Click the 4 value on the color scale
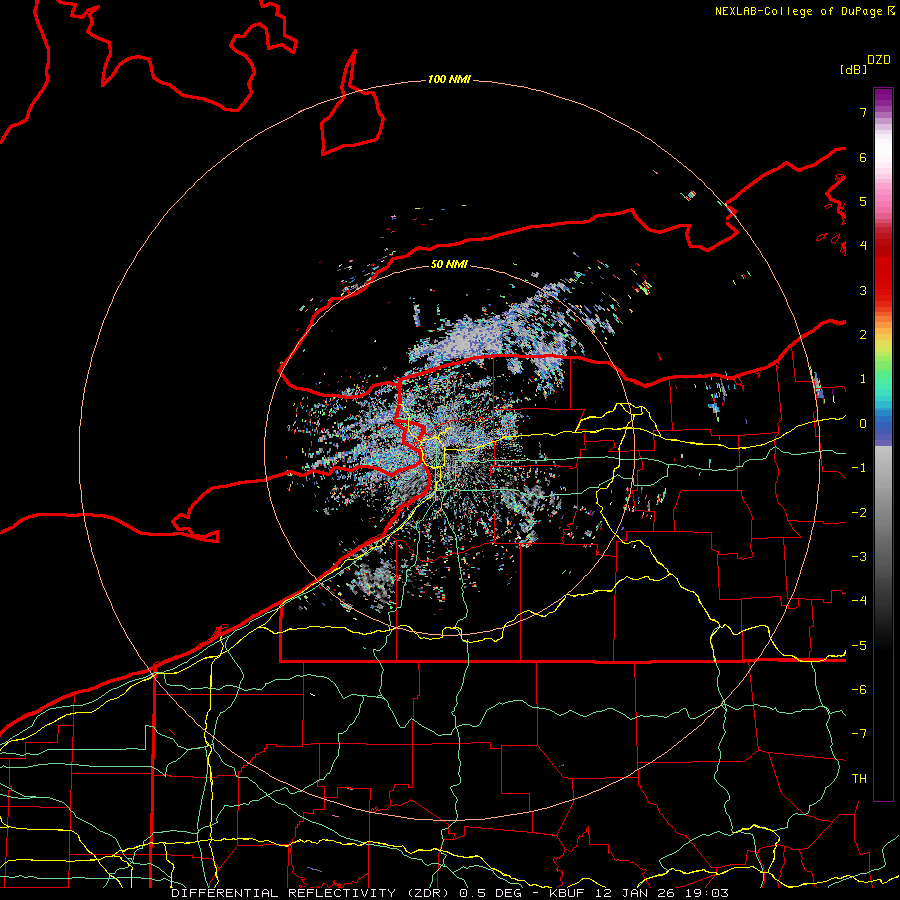The image size is (900, 900). (x=863, y=246)
